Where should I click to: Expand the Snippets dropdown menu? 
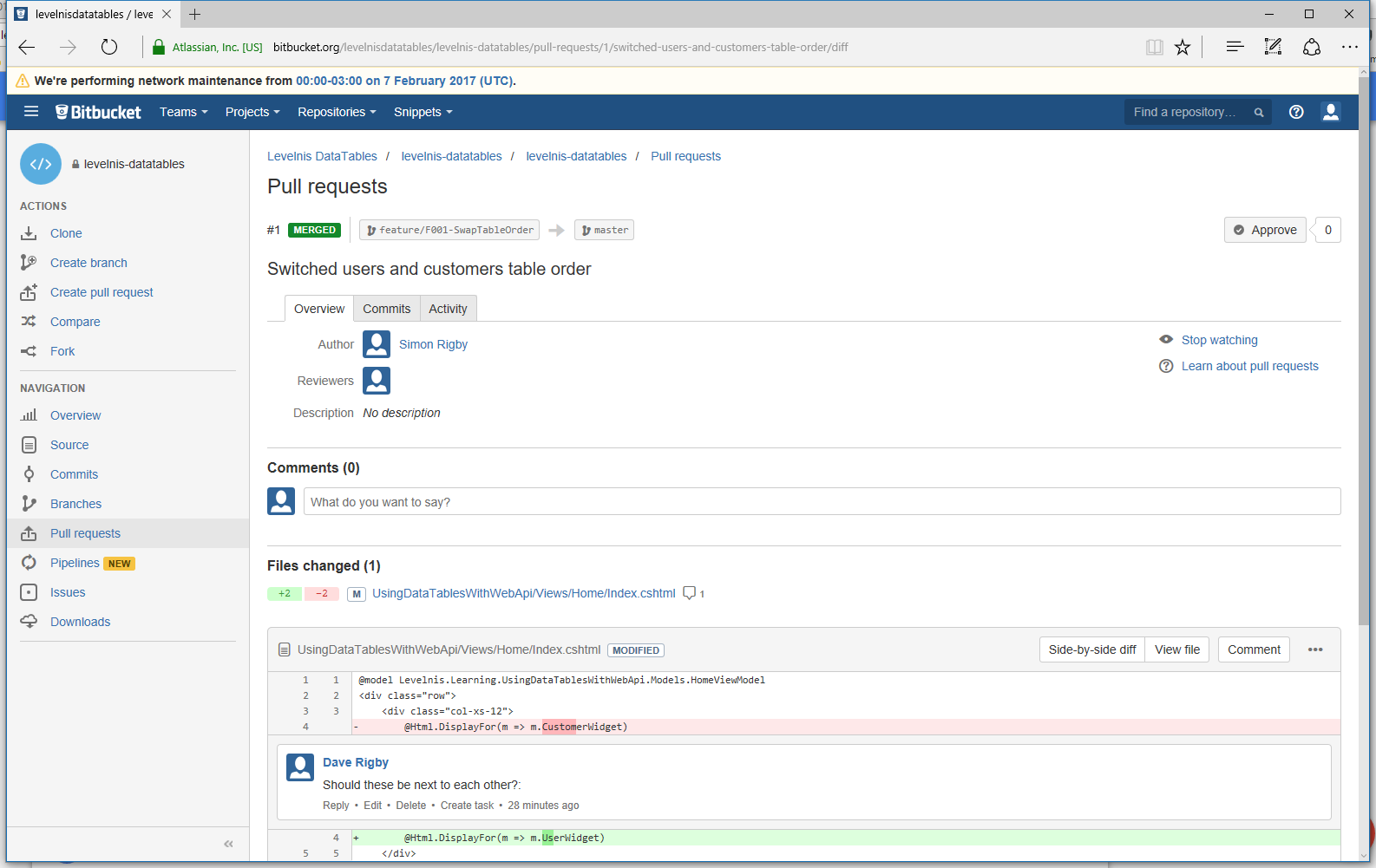(x=423, y=112)
